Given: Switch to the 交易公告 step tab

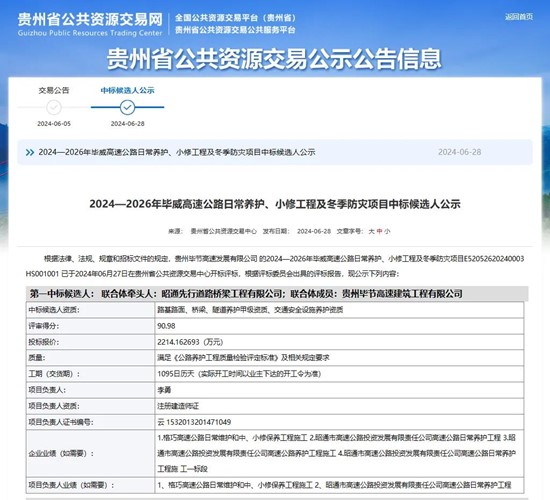Looking at the screenshot, I should 54,91.
